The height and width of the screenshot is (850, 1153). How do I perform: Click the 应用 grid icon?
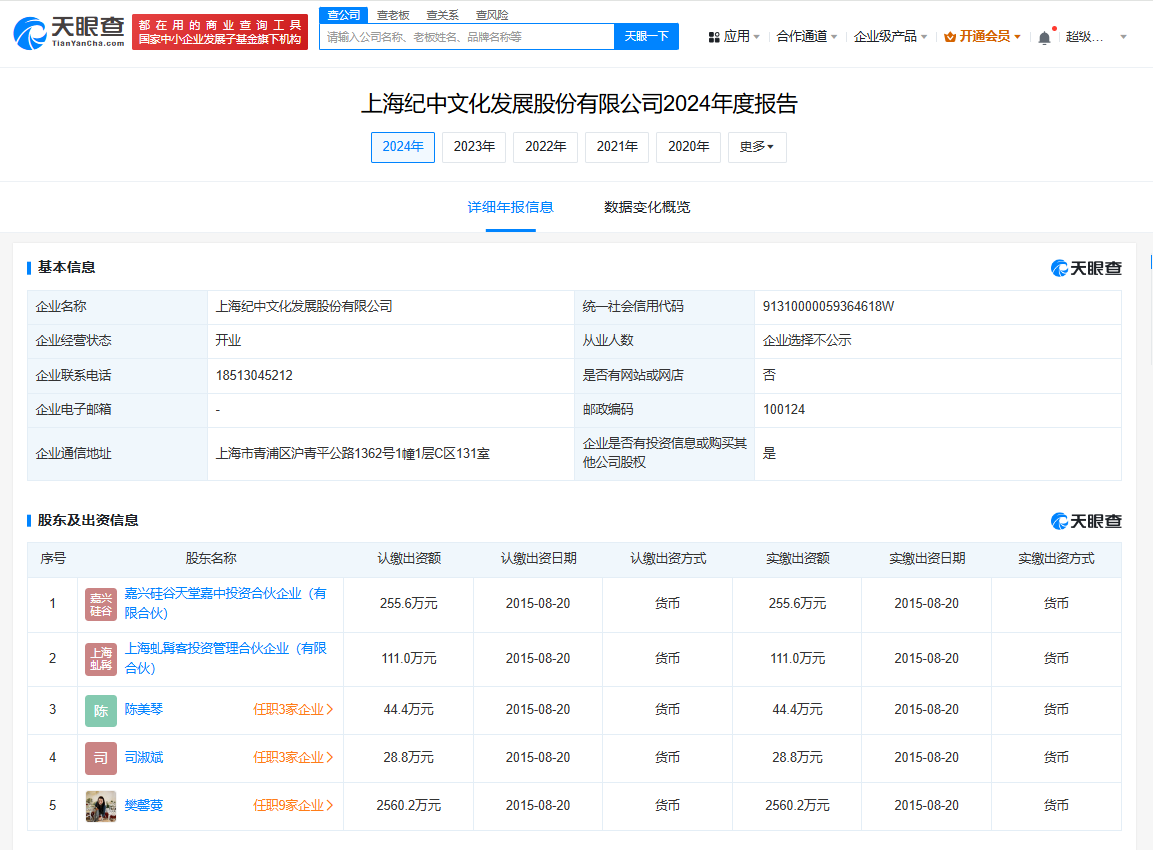click(x=713, y=37)
